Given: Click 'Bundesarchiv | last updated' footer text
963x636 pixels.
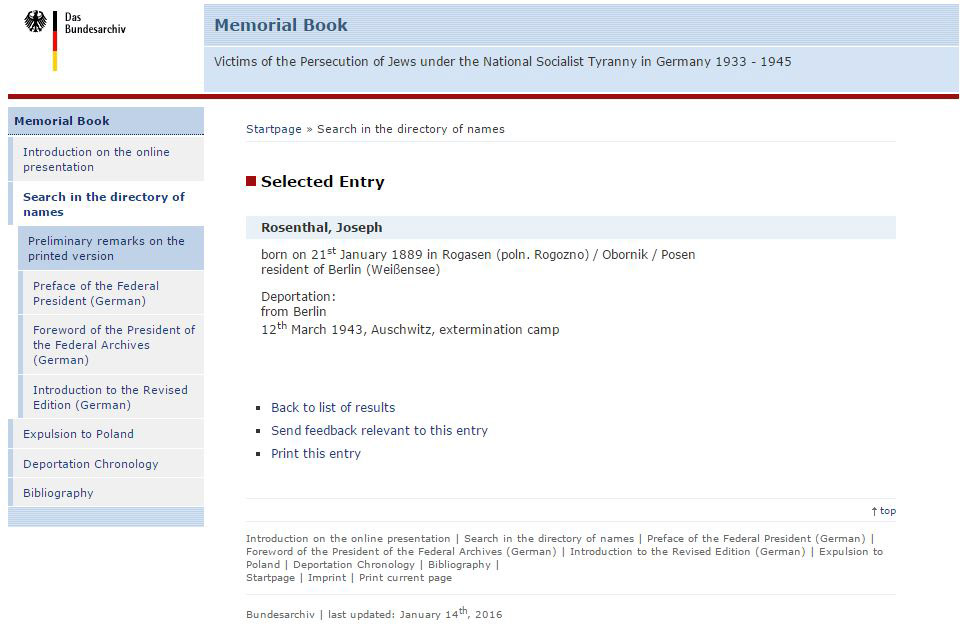Looking at the screenshot, I should (x=374, y=613).
